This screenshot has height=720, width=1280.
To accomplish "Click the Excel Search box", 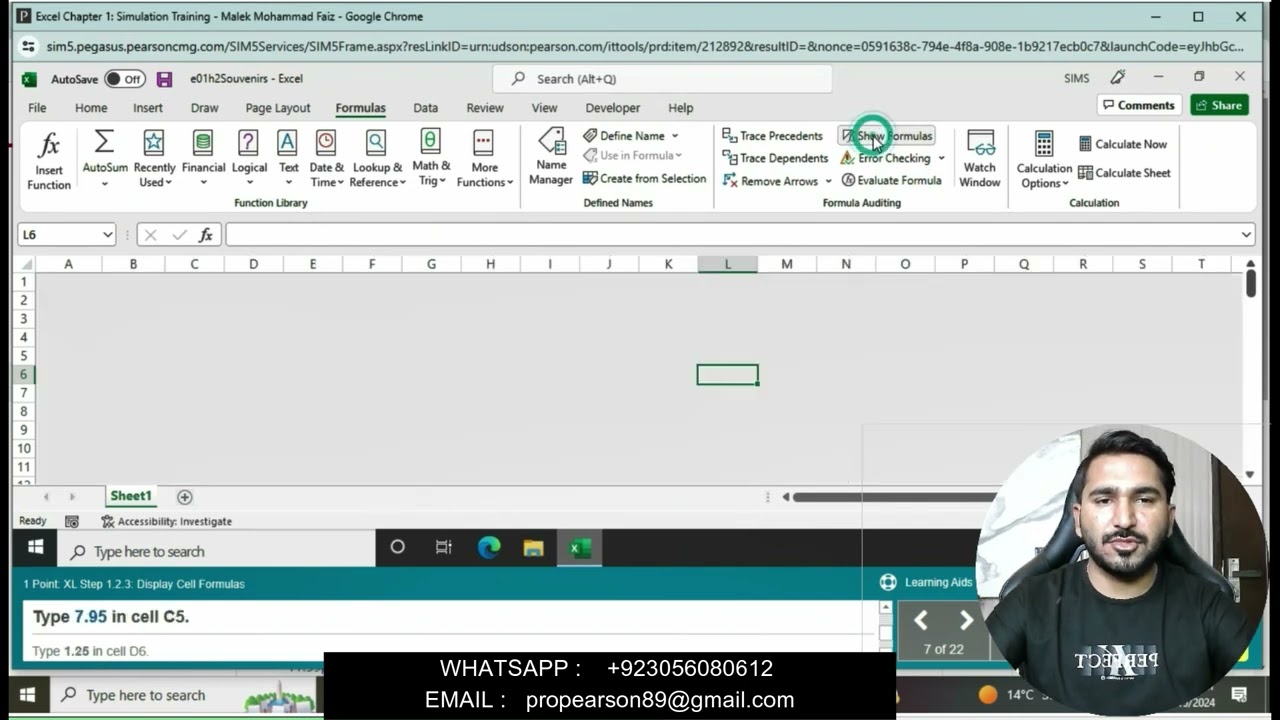I will (x=662, y=79).
